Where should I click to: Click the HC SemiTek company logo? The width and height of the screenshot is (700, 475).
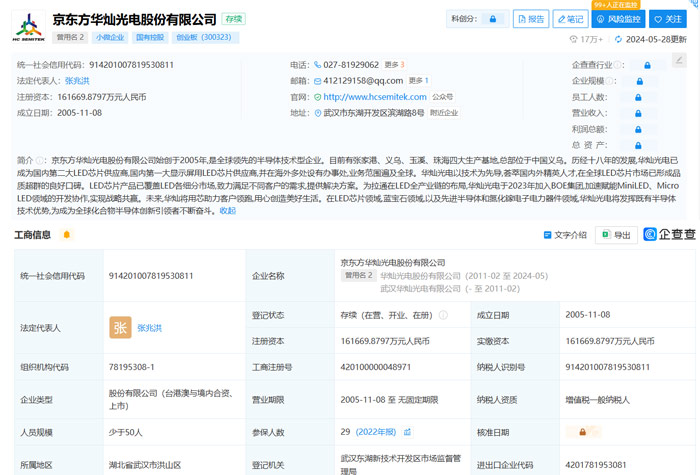(x=27, y=27)
